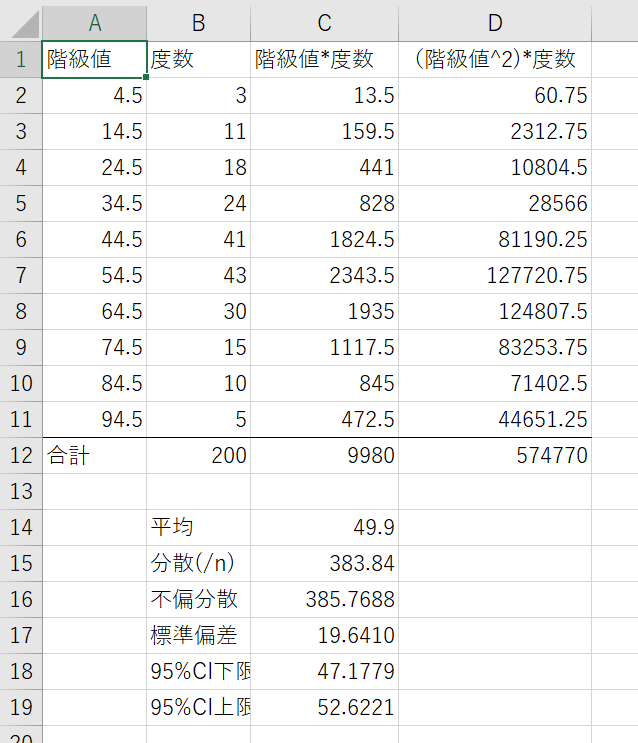
Task: Select cell with value 44651.25
Action: click(495, 419)
